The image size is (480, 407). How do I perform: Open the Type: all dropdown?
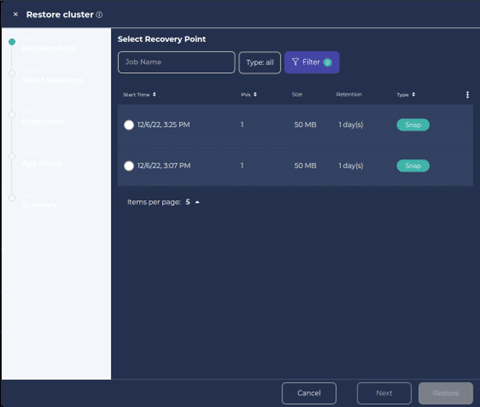click(260, 62)
